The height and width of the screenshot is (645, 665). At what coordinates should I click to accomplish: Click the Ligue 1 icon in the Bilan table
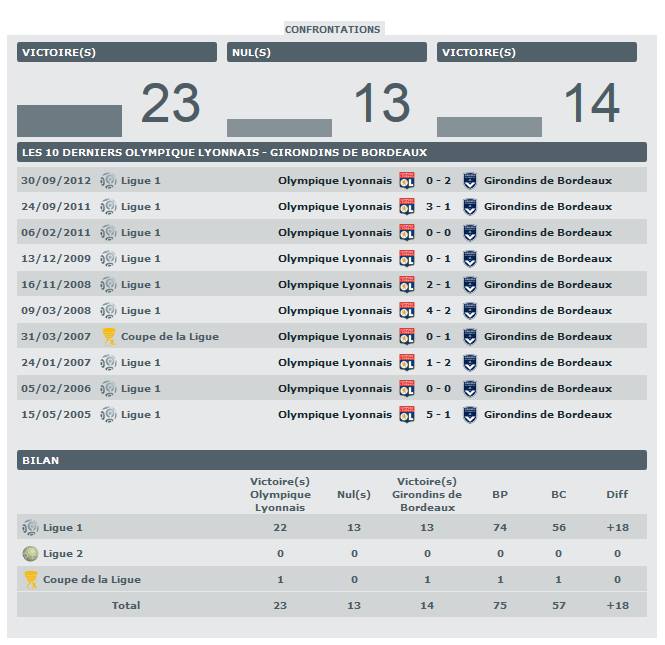(30, 527)
